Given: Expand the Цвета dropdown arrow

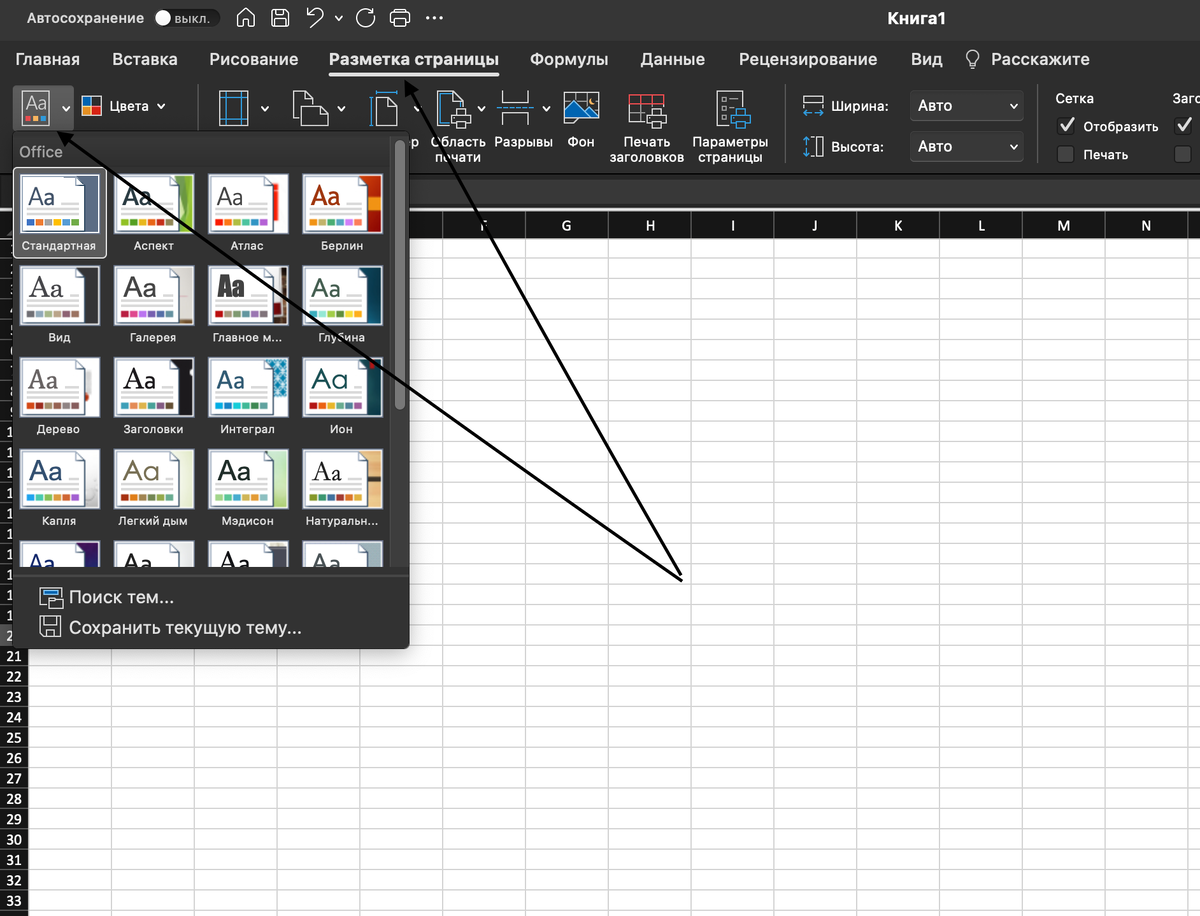Looking at the screenshot, I should [161, 106].
